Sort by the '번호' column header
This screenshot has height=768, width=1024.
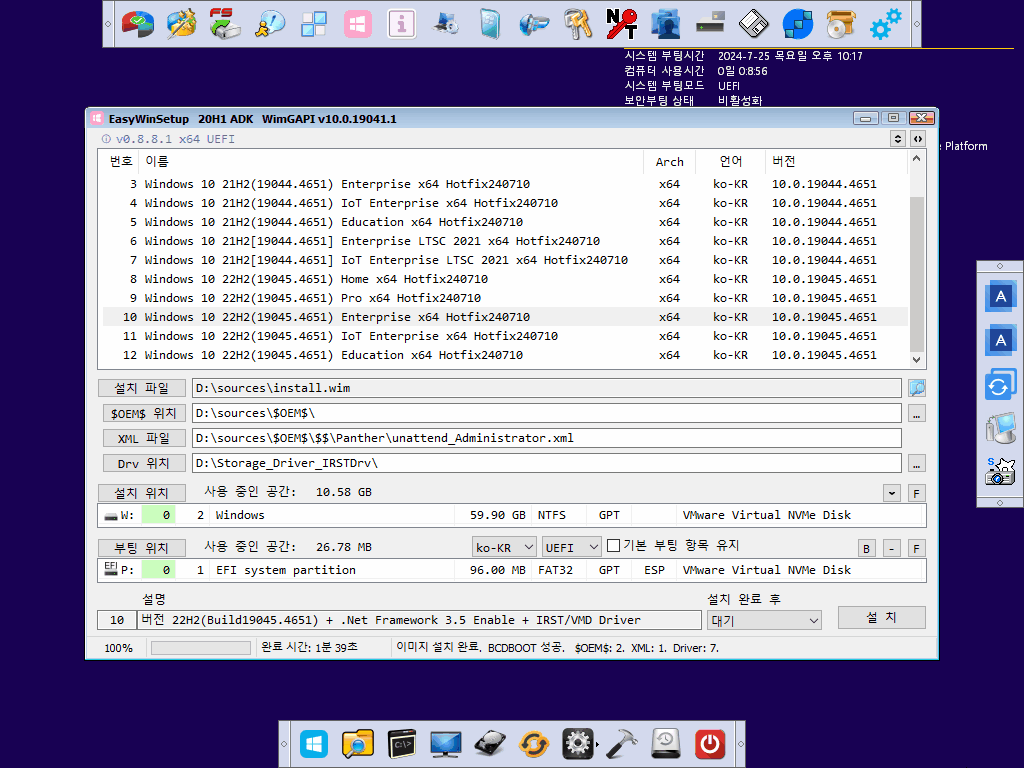[x=120, y=161]
